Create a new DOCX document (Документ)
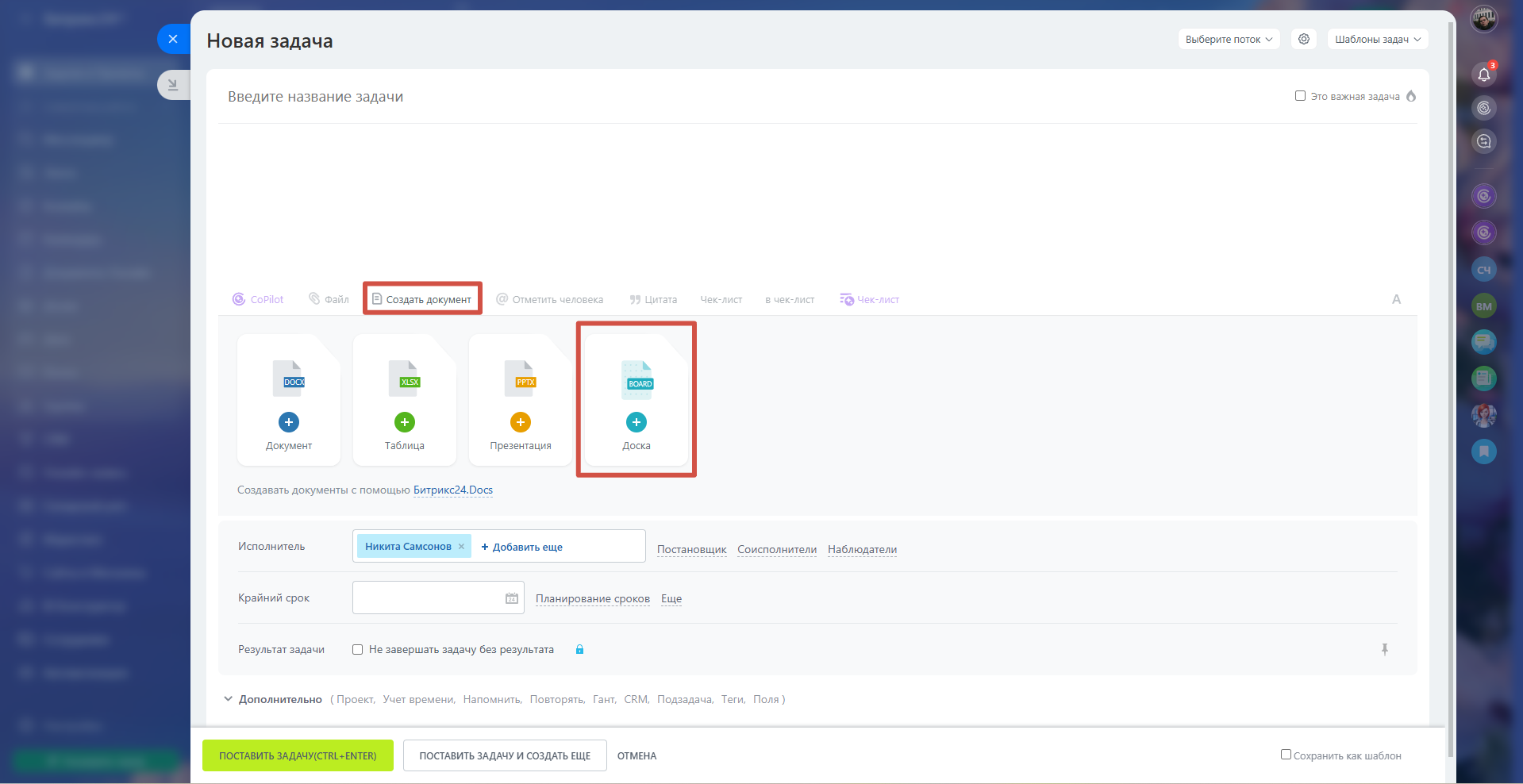 [289, 422]
